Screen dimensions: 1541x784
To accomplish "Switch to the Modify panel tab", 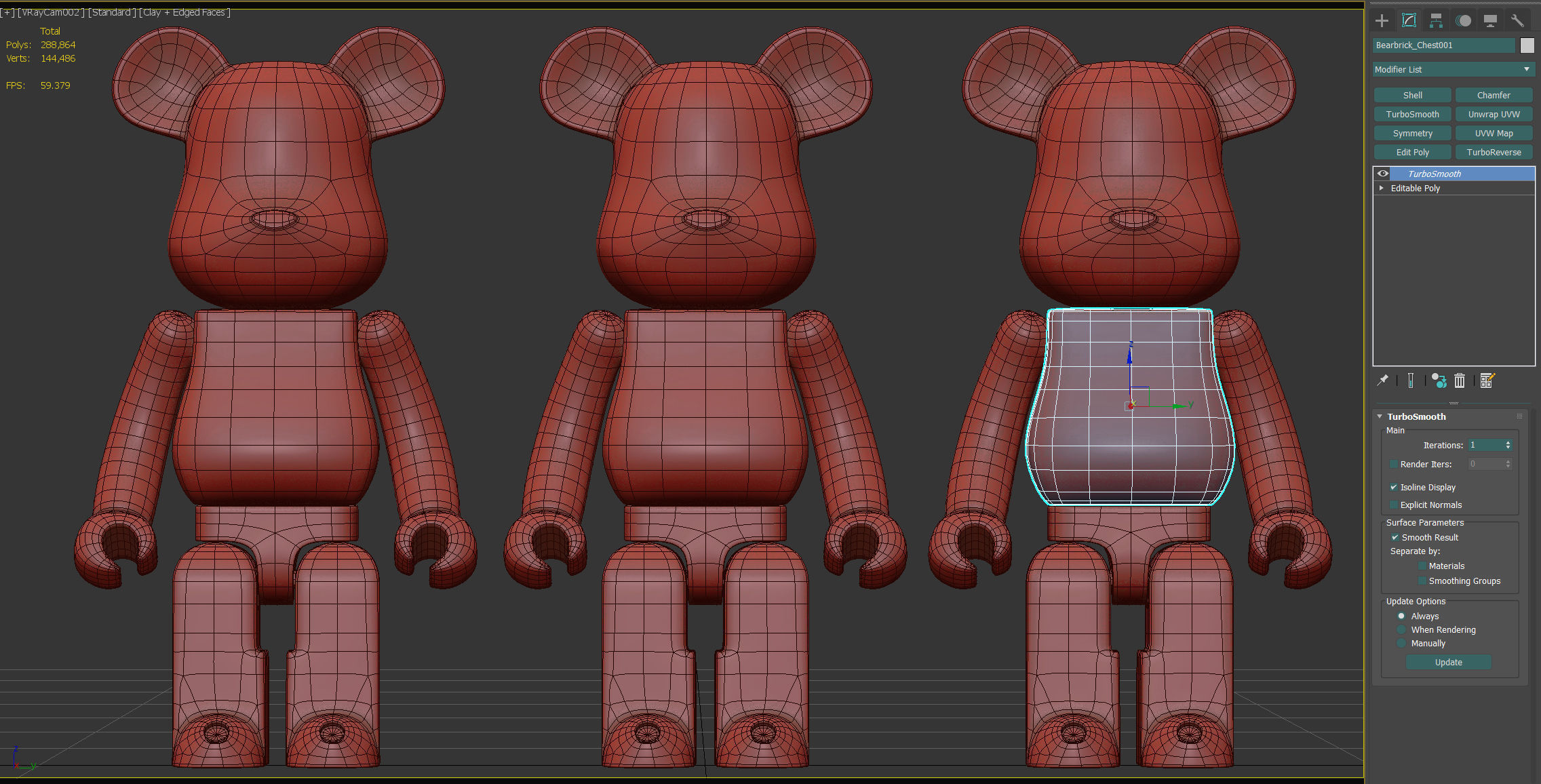I will pyautogui.click(x=1409, y=20).
